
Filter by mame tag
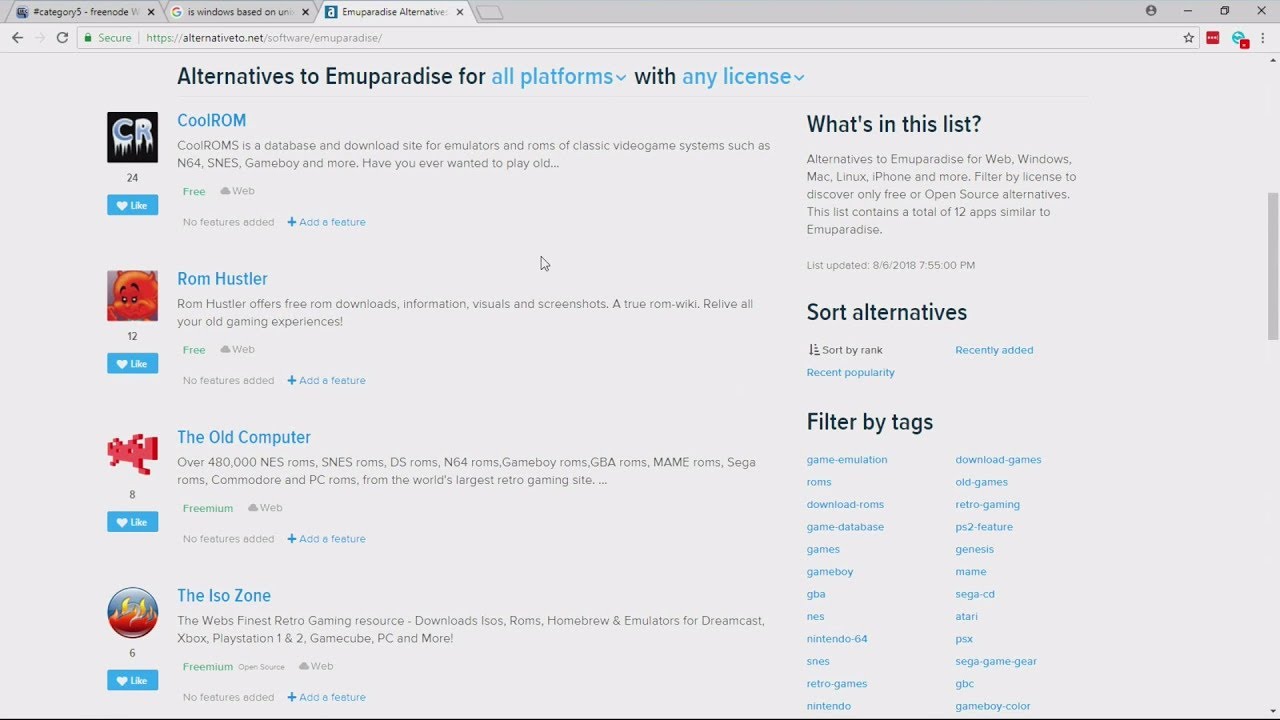point(970,572)
